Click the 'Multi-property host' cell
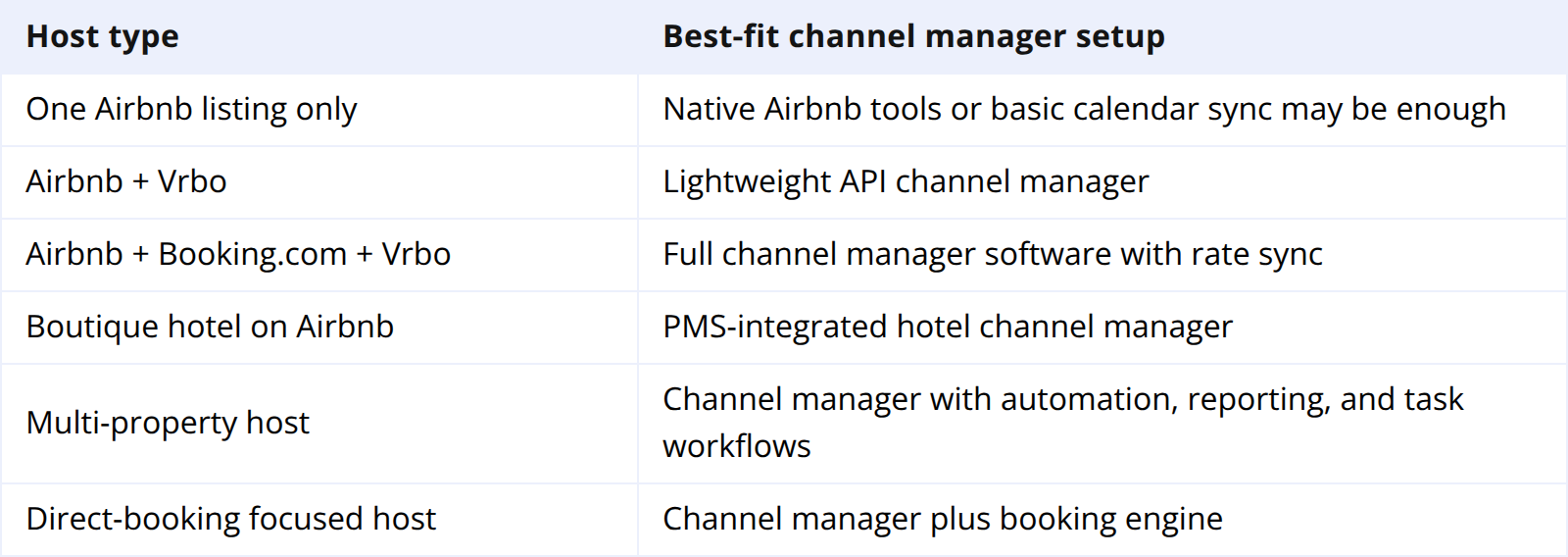The width and height of the screenshot is (1568, 557). pos(318,424)
